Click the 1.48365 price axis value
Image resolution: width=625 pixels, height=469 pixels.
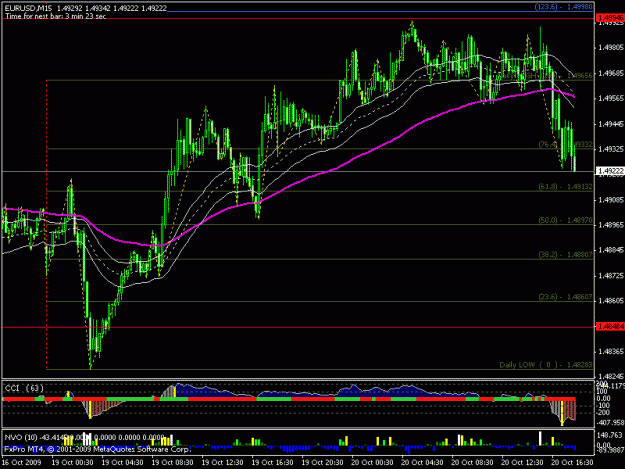coord(610,351)
